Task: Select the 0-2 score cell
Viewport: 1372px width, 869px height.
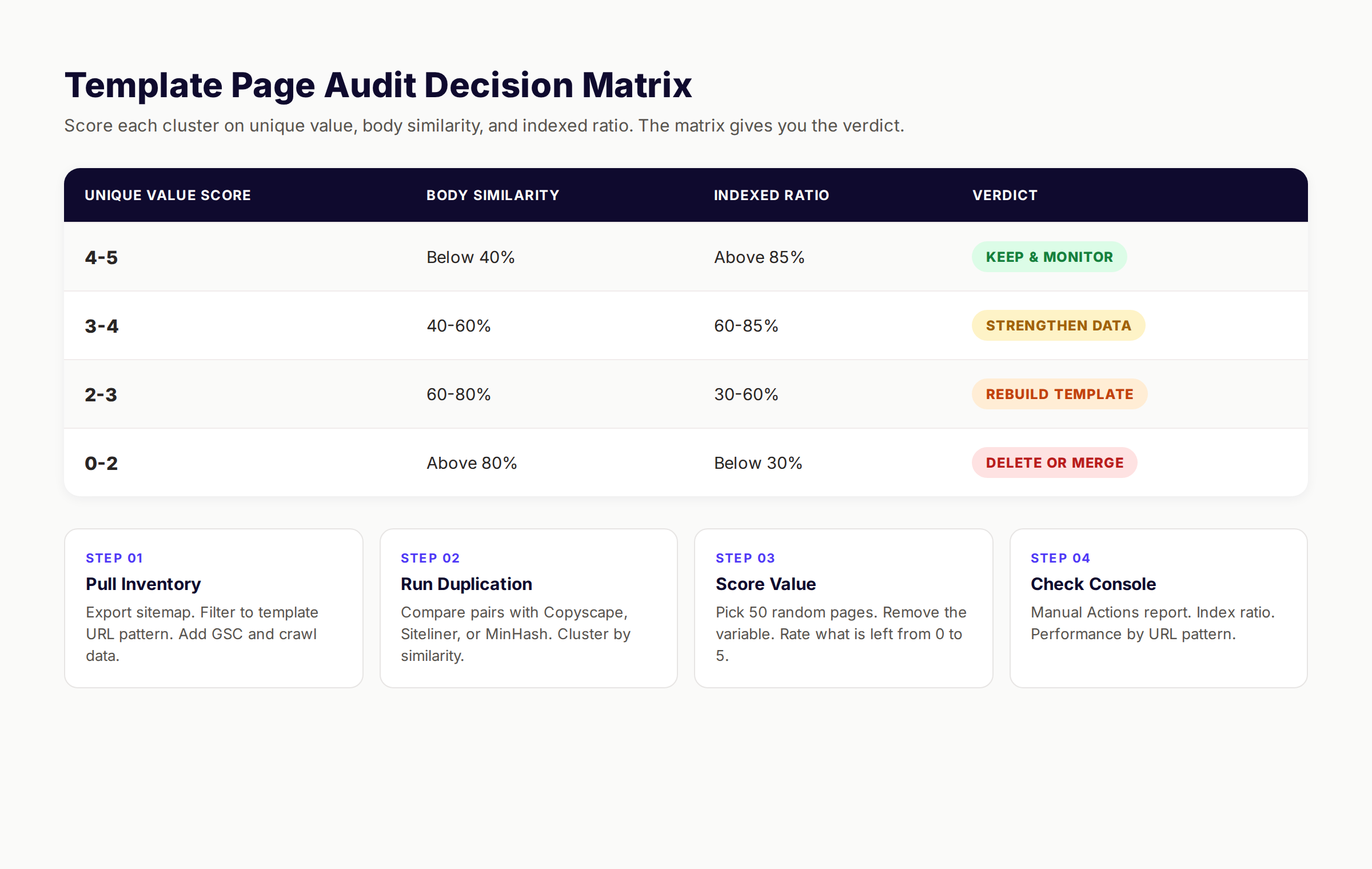Action: (101, 463)
